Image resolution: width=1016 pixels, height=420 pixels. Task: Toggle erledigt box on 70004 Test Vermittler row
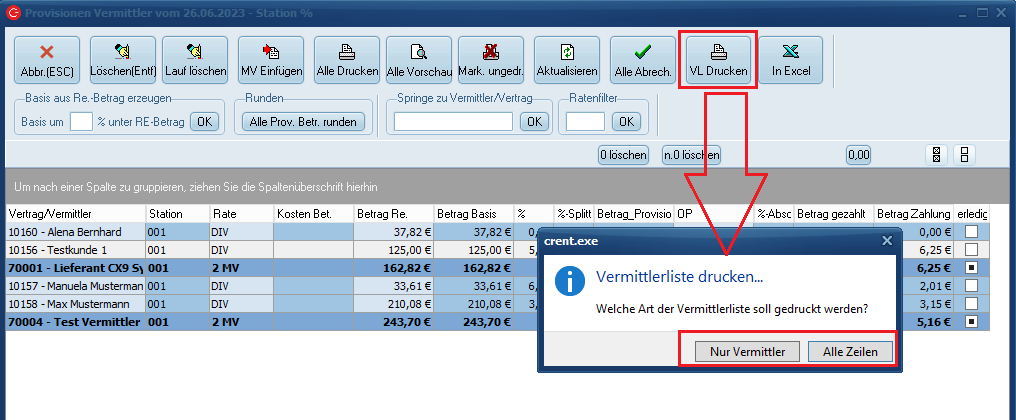(970, 322)
